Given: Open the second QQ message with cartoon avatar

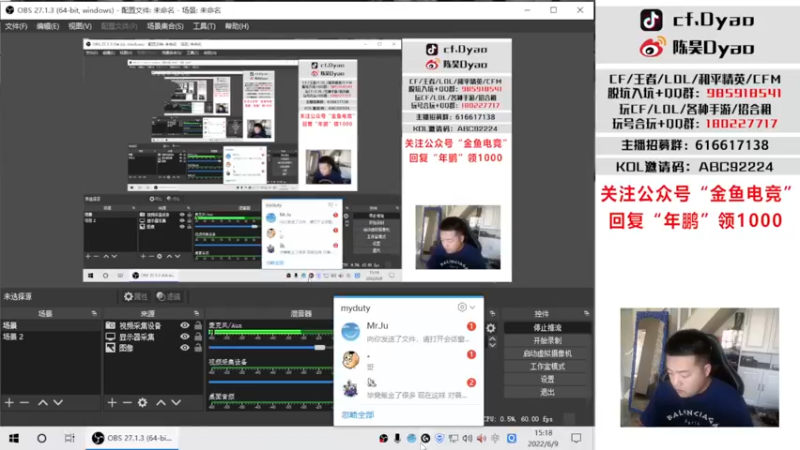Looking at the screenshot, I should pos(408,360).
